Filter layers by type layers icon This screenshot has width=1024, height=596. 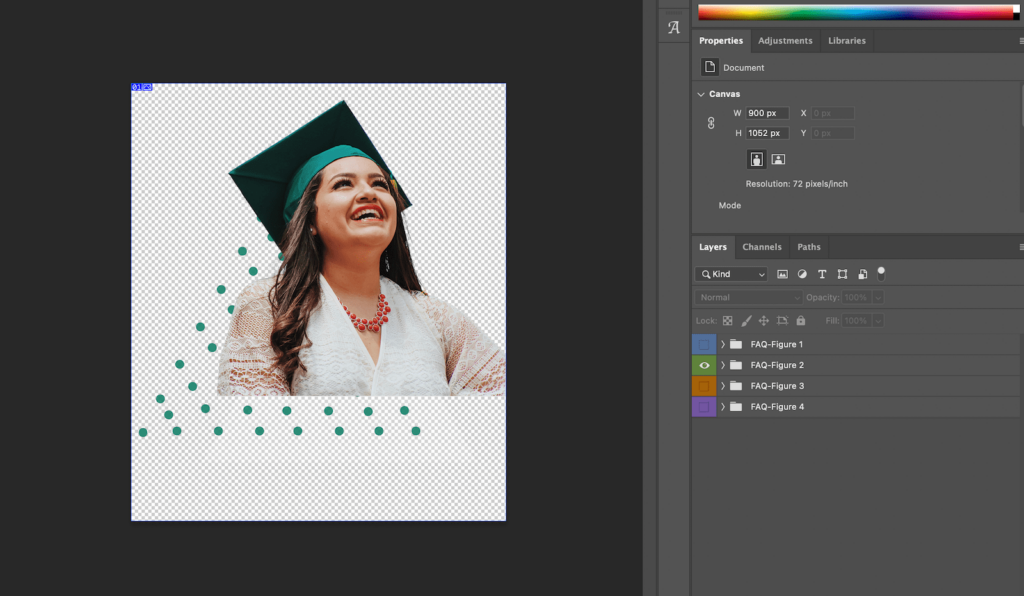822,274
